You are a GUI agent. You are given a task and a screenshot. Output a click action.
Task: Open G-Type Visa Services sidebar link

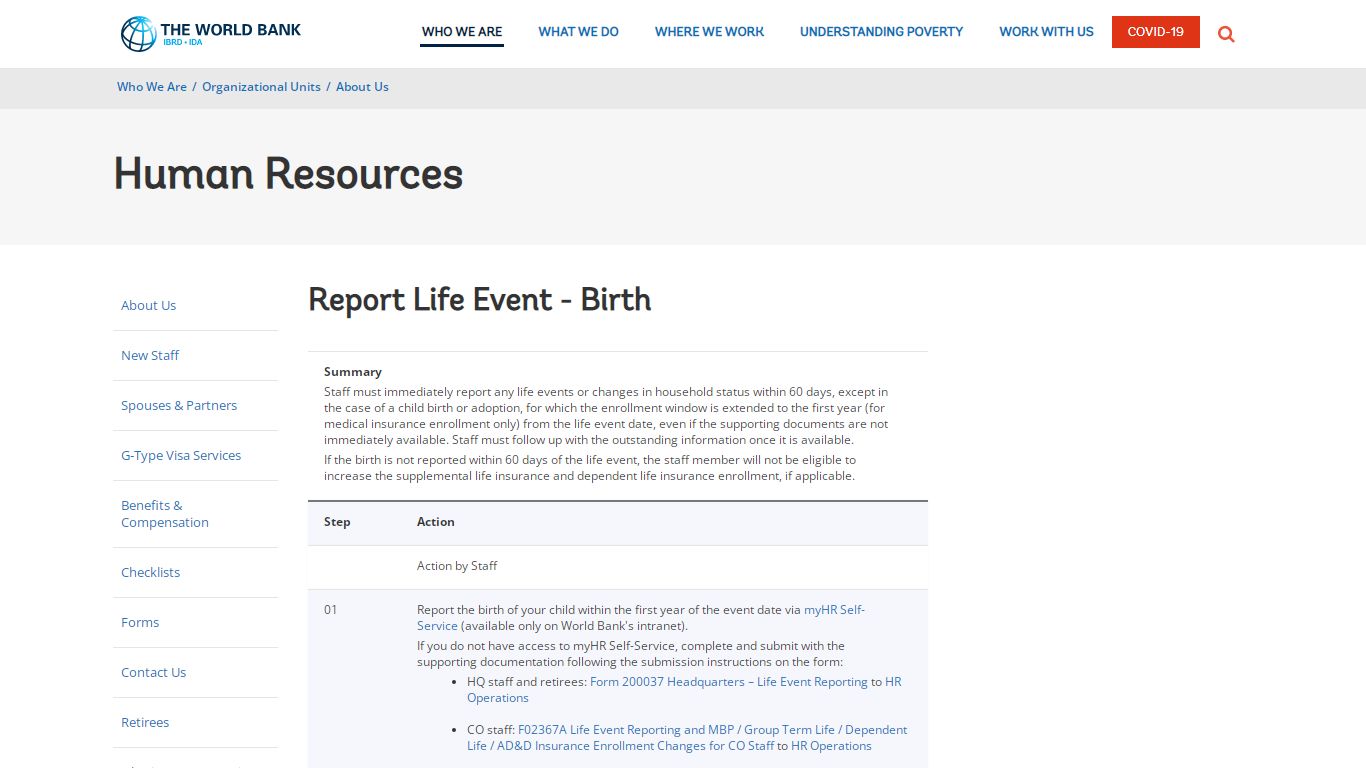pos(181,455)
